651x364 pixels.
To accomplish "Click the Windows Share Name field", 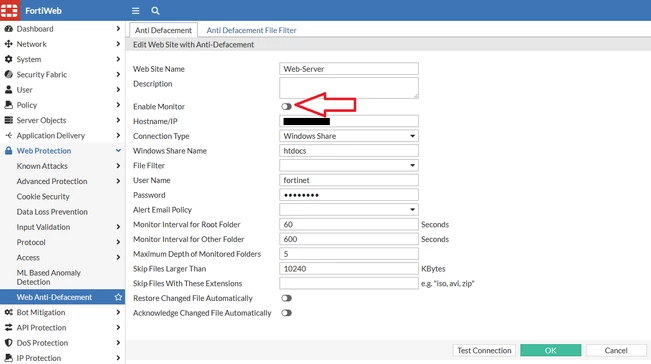I will click(349, 151).
